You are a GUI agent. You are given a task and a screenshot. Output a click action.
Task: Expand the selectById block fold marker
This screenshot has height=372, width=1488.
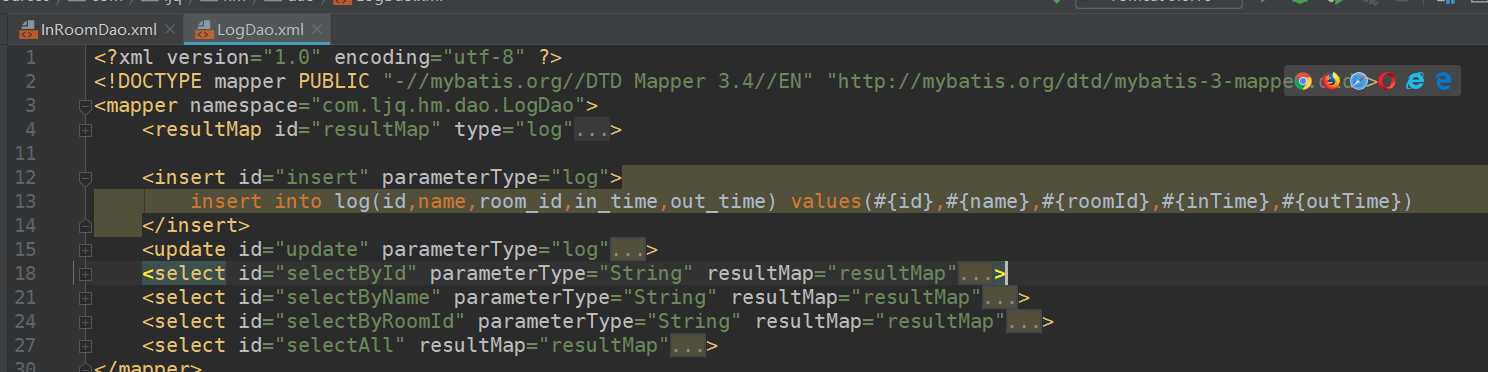click(x=85, y=273)
